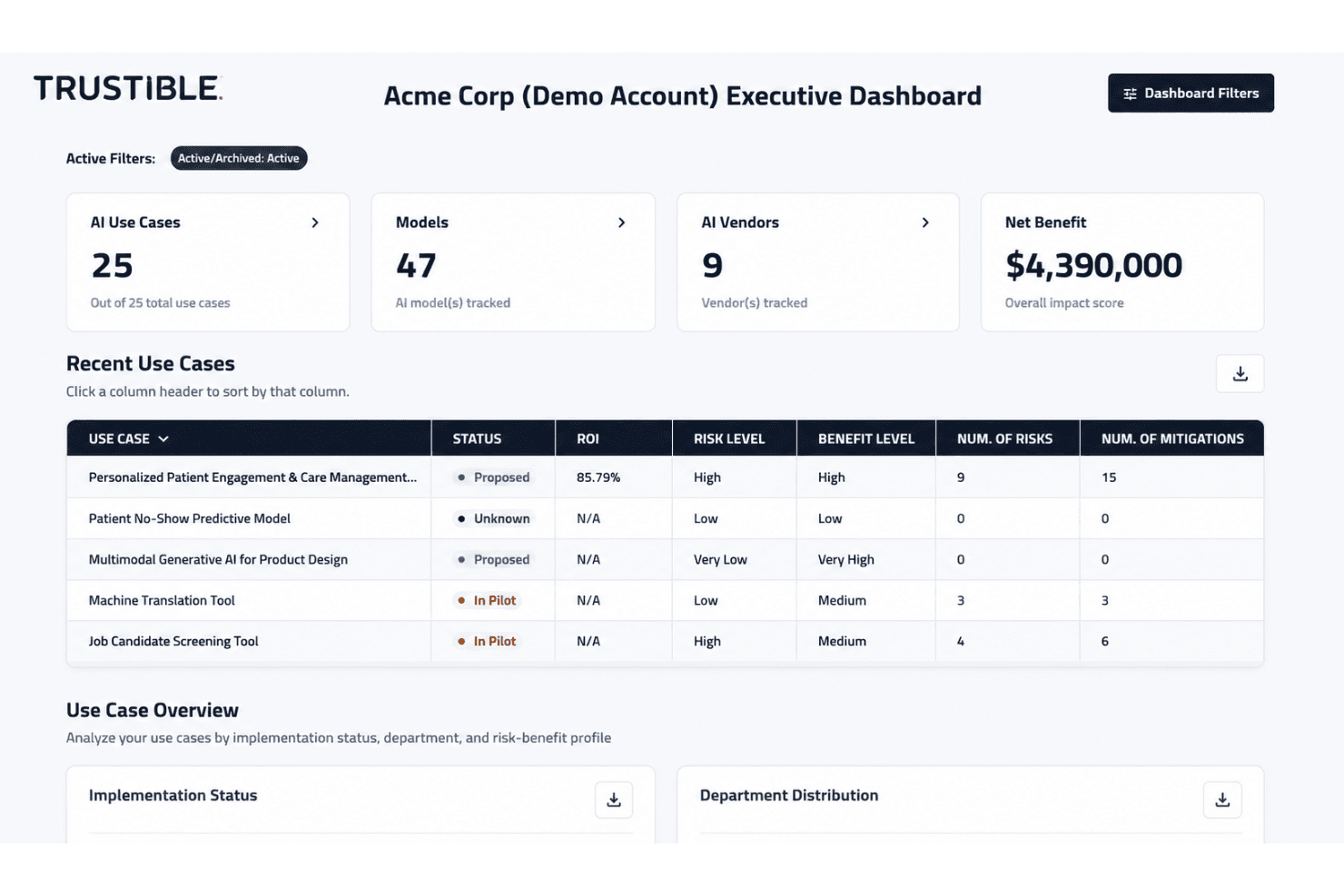Image resolution: width=1344 pixels, height=896 pixels.
Task: Click the Use Case Overview heading
Action: 153,710
